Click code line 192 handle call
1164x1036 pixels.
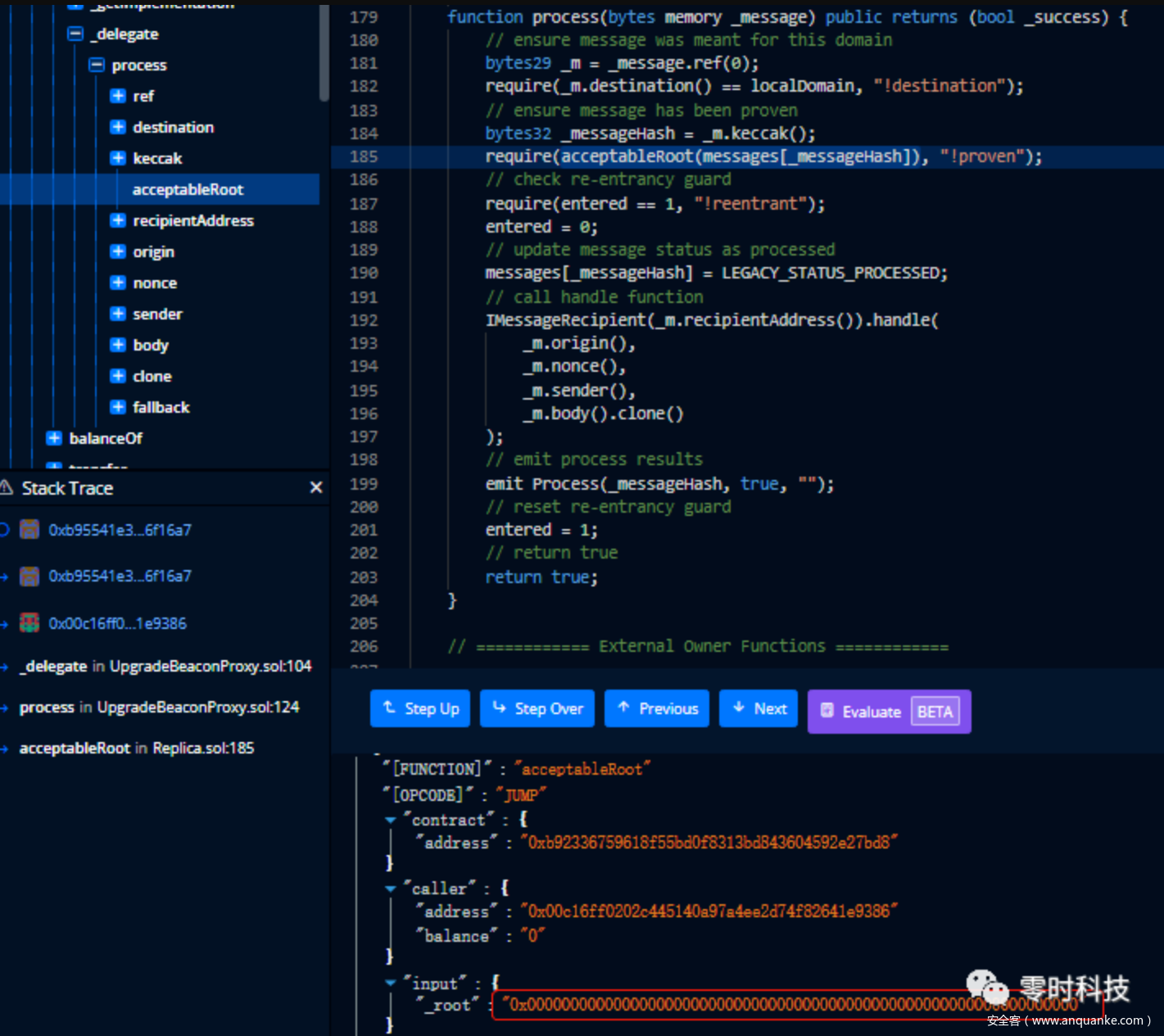point(712,320)
